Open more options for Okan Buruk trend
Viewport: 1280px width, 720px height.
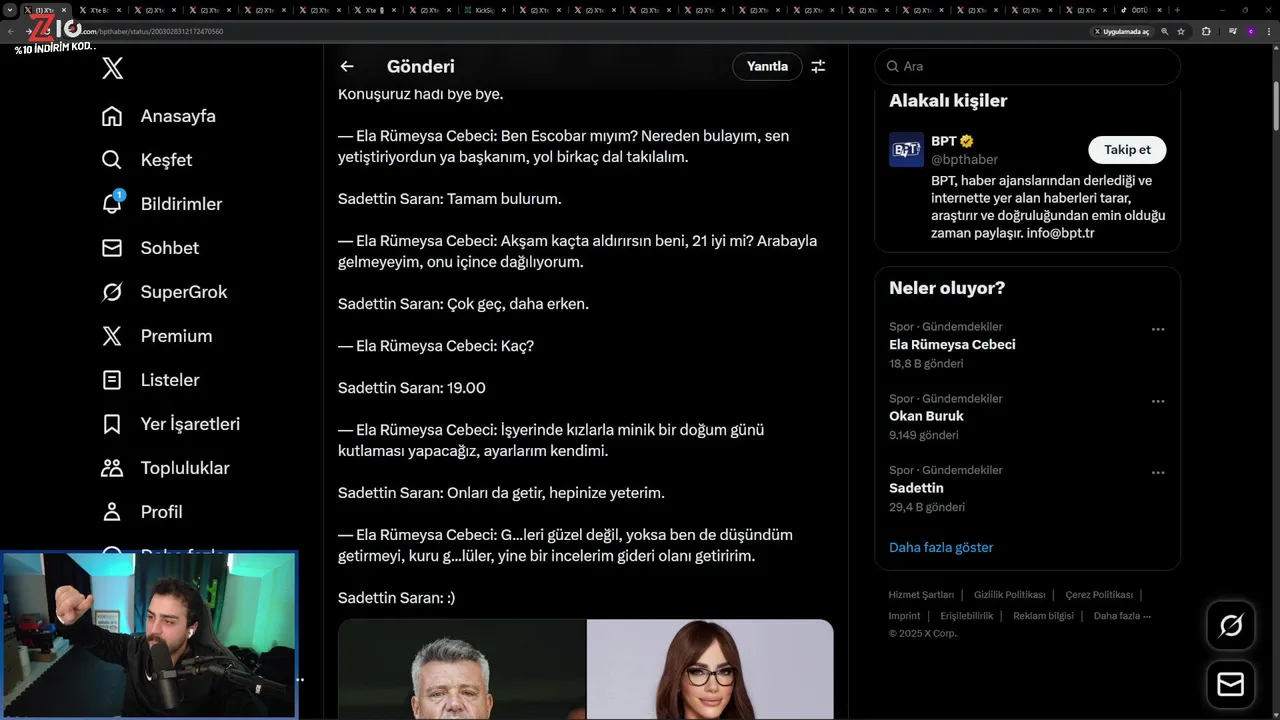[1158, 401]
